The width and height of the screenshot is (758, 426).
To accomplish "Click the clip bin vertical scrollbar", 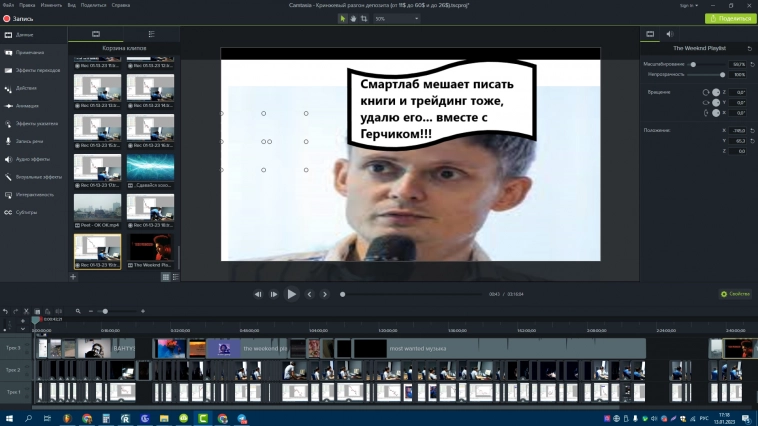I will (178, 256).
